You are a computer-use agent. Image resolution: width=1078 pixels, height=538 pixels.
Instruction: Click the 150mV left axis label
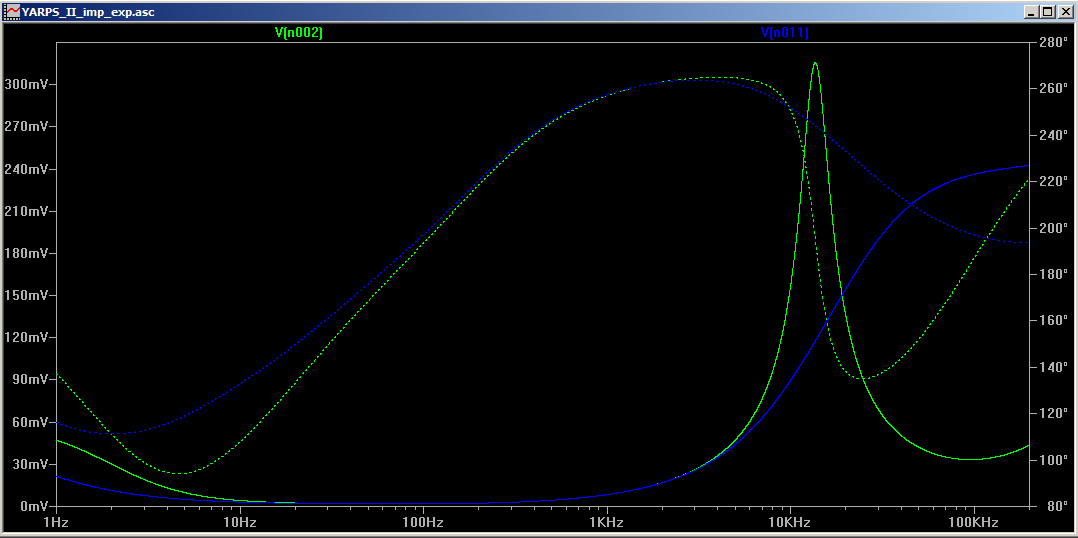24,295
